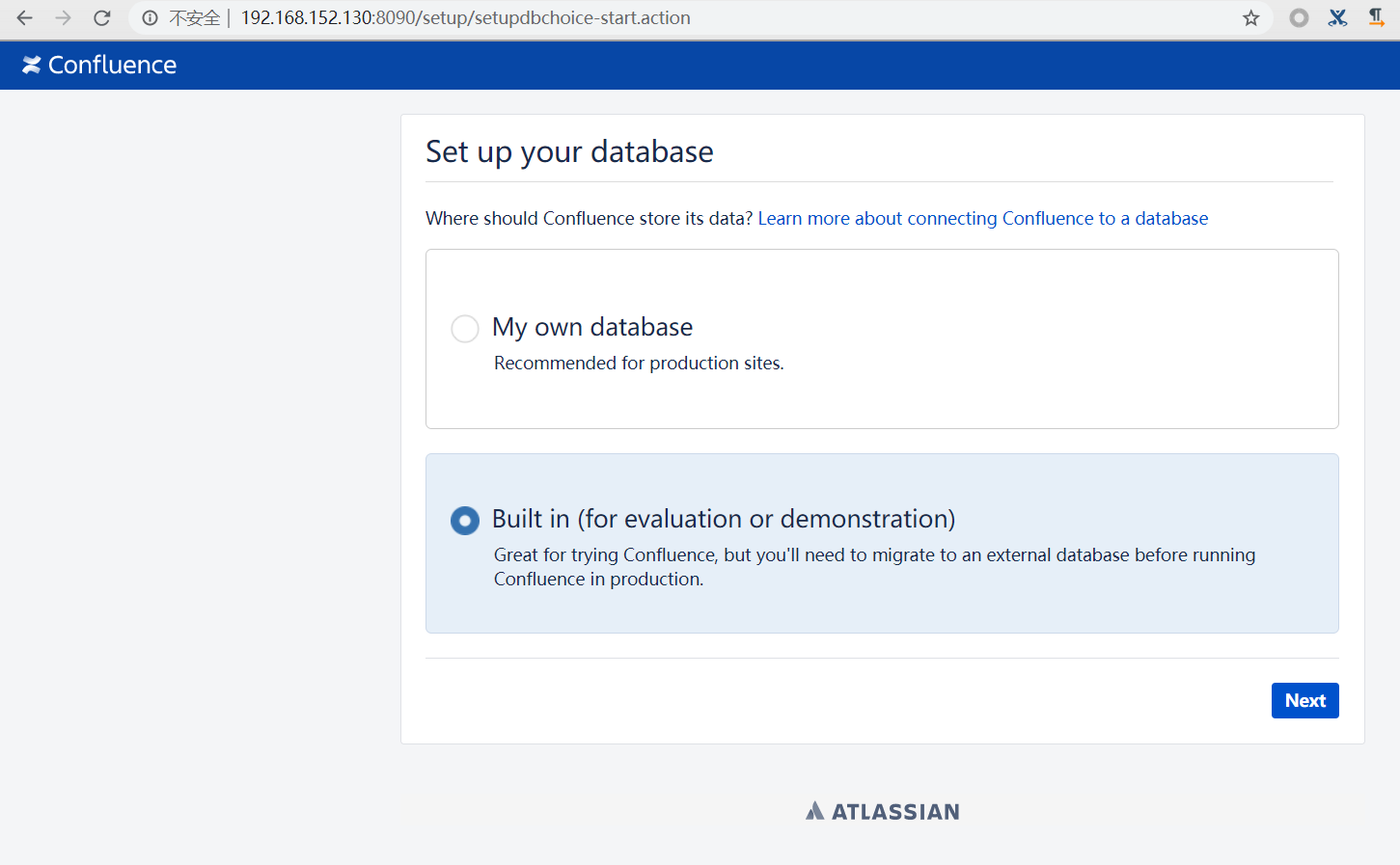
Task: Click the 不安全 security warning label
Action: (x=194, y=18)
